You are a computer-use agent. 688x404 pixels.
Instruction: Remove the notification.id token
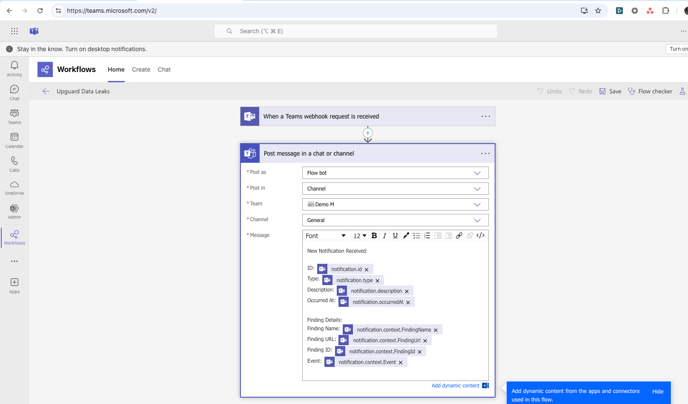pos(366,269)
